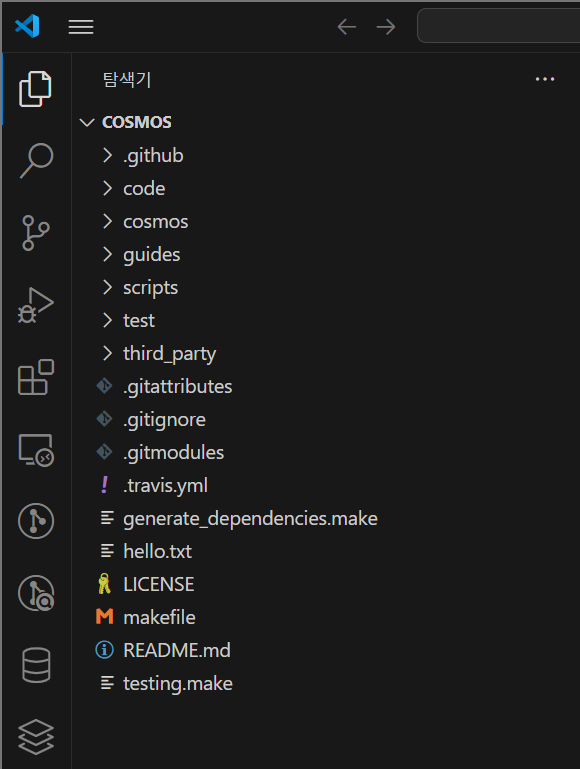Go back with the left arrow
Viewport: 580px width, 769px height.
(x=347, y=26)
